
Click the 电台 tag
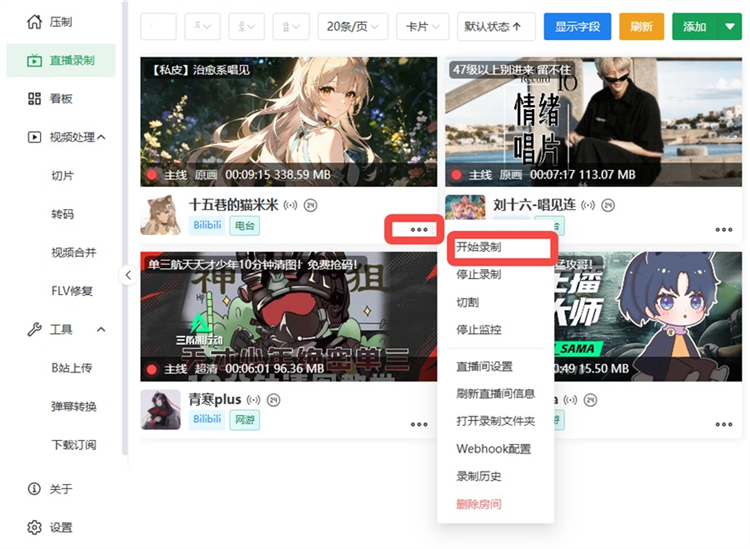[244, 226]
